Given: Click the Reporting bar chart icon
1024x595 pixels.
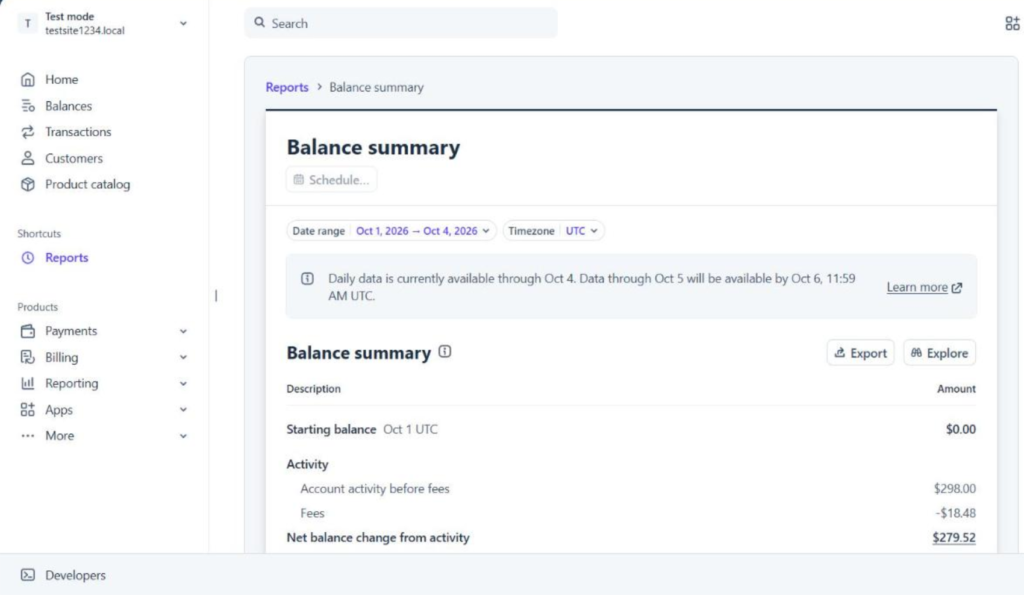Looking at the screenshot, I should (27, 383).
